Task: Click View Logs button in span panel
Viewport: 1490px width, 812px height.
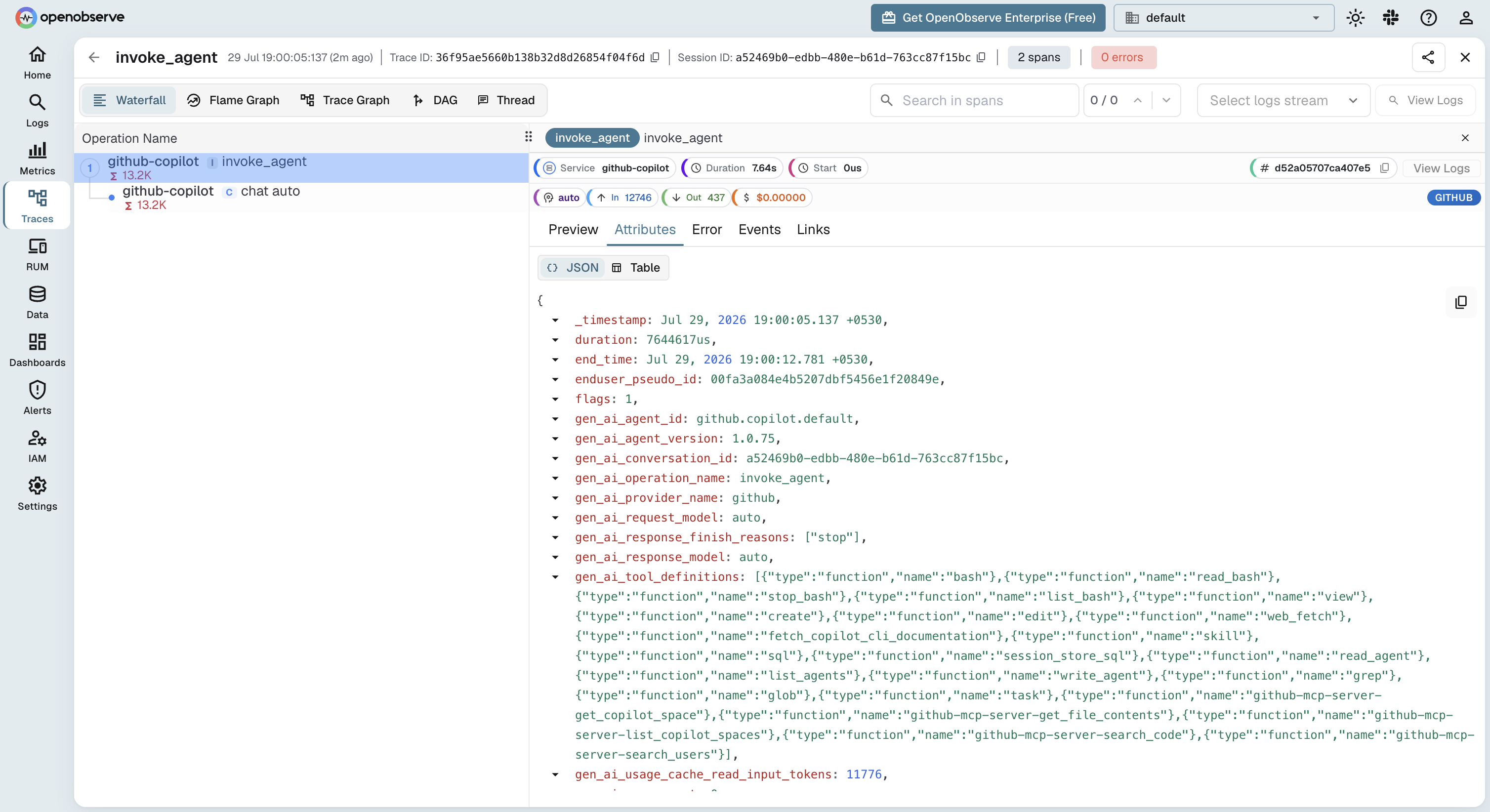Action: [x=1441, y=168]
